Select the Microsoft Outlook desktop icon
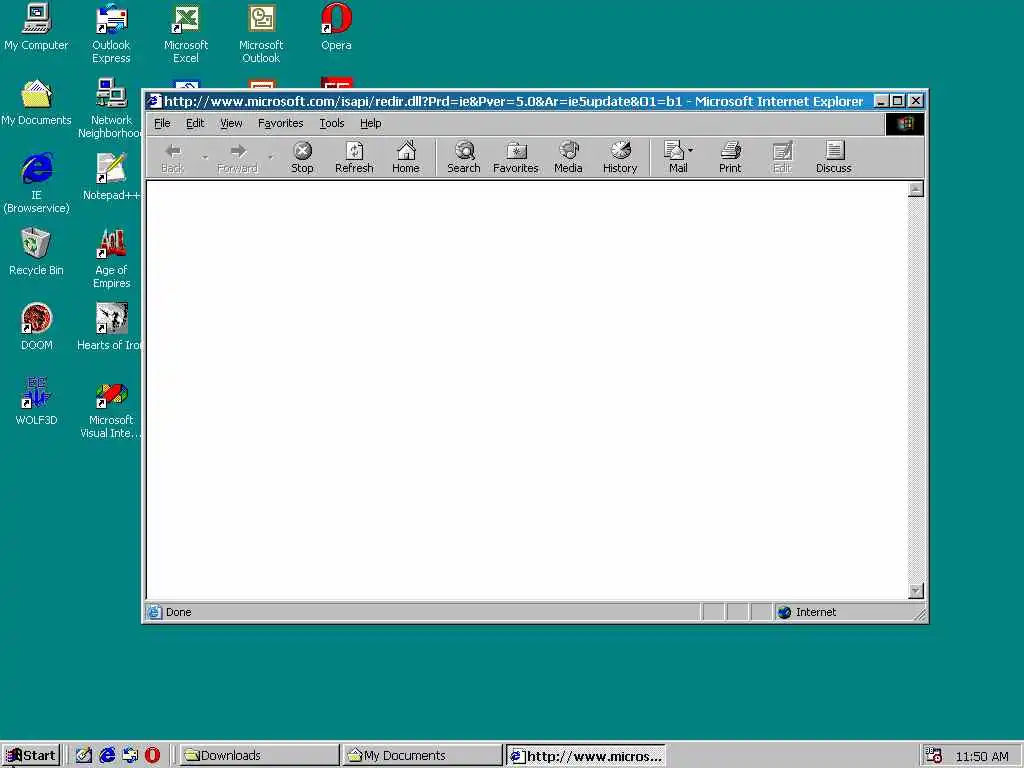Screen dimensions: 1024x768 click(x=261, y=34)
